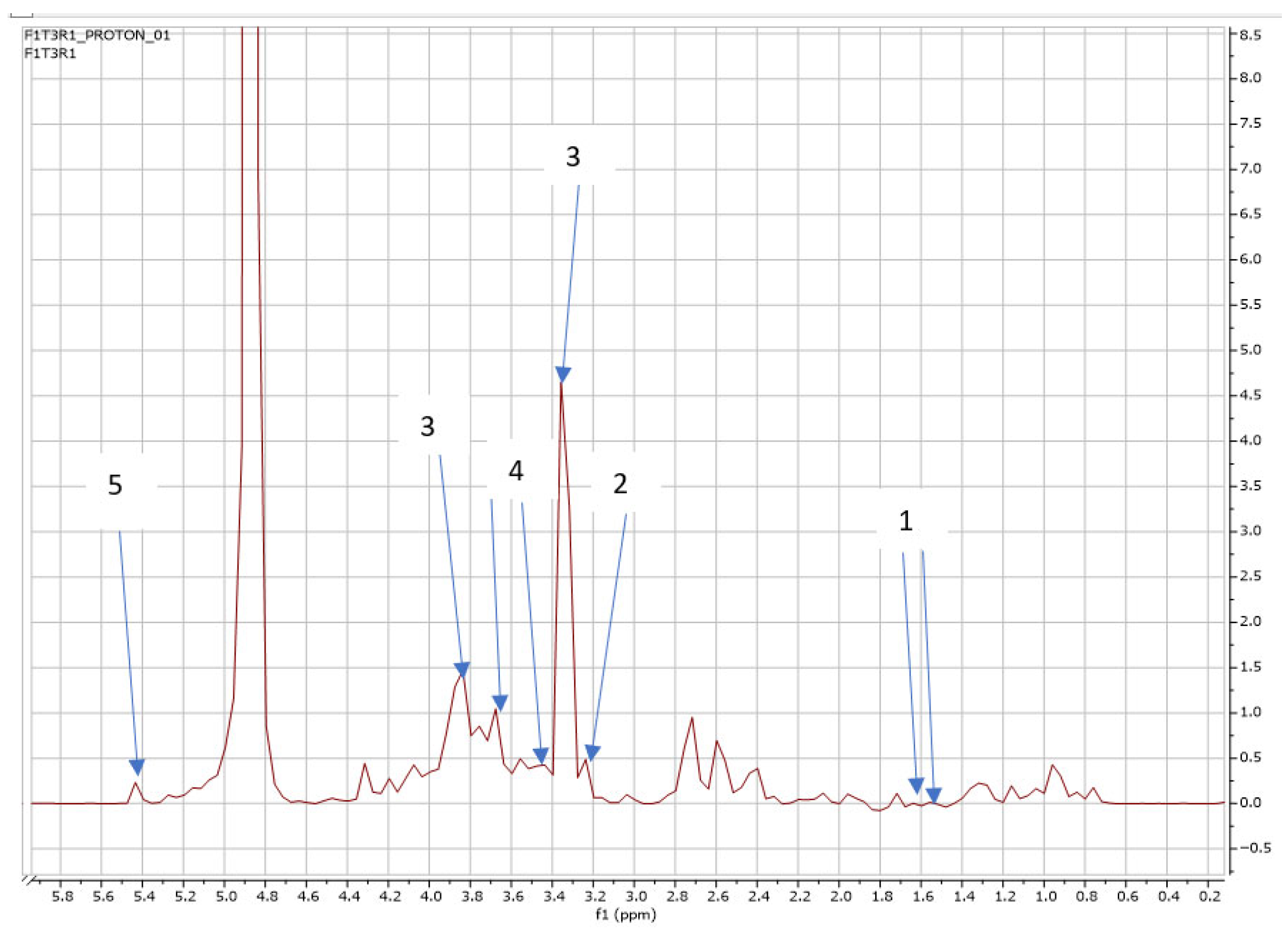
Task: Click peak annotation label 4
Action: [x=516, y=471]
